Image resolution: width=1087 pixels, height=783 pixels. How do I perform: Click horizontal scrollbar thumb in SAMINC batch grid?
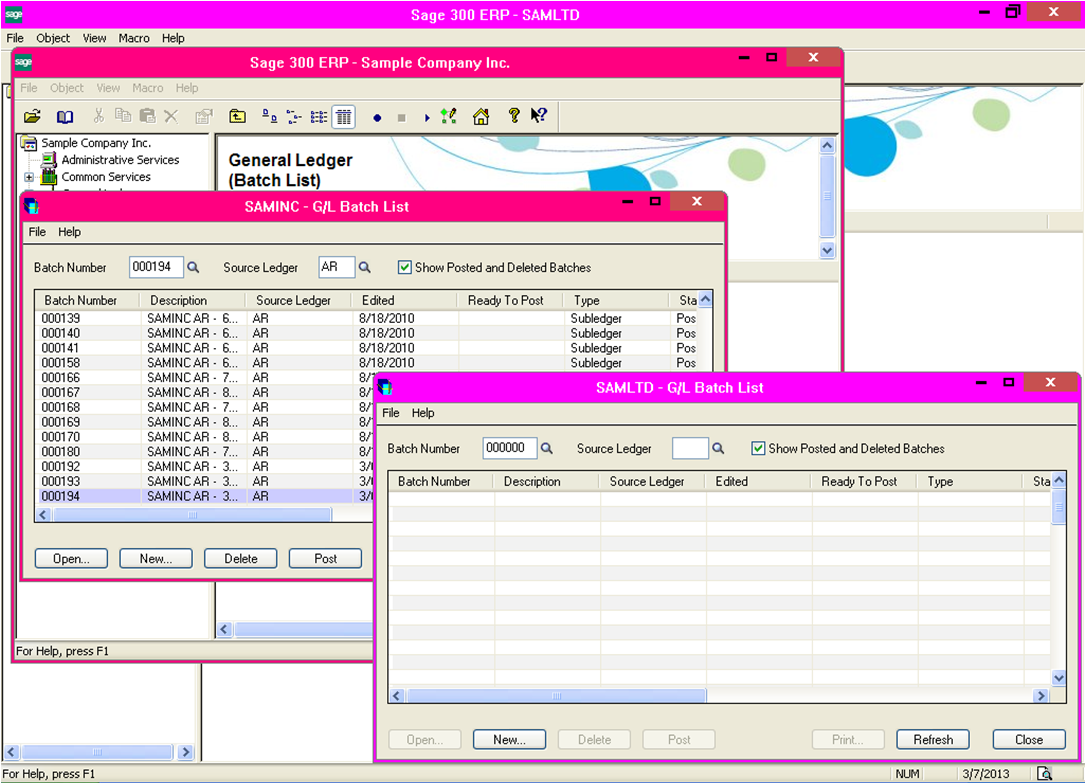(x=192, y=515)
